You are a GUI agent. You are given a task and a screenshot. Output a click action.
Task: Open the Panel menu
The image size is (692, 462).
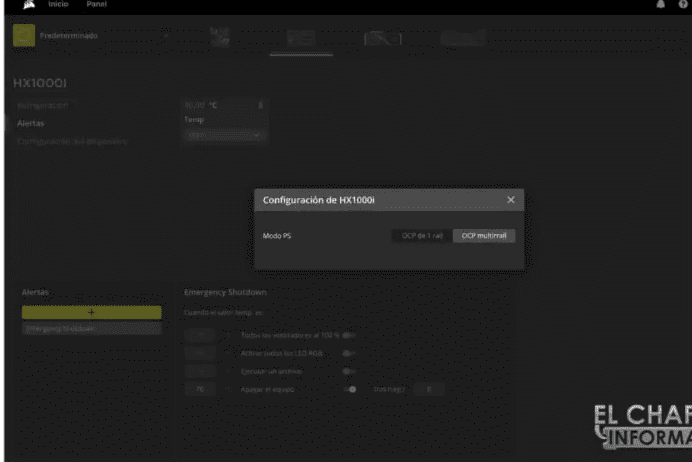tap(96, 4)
